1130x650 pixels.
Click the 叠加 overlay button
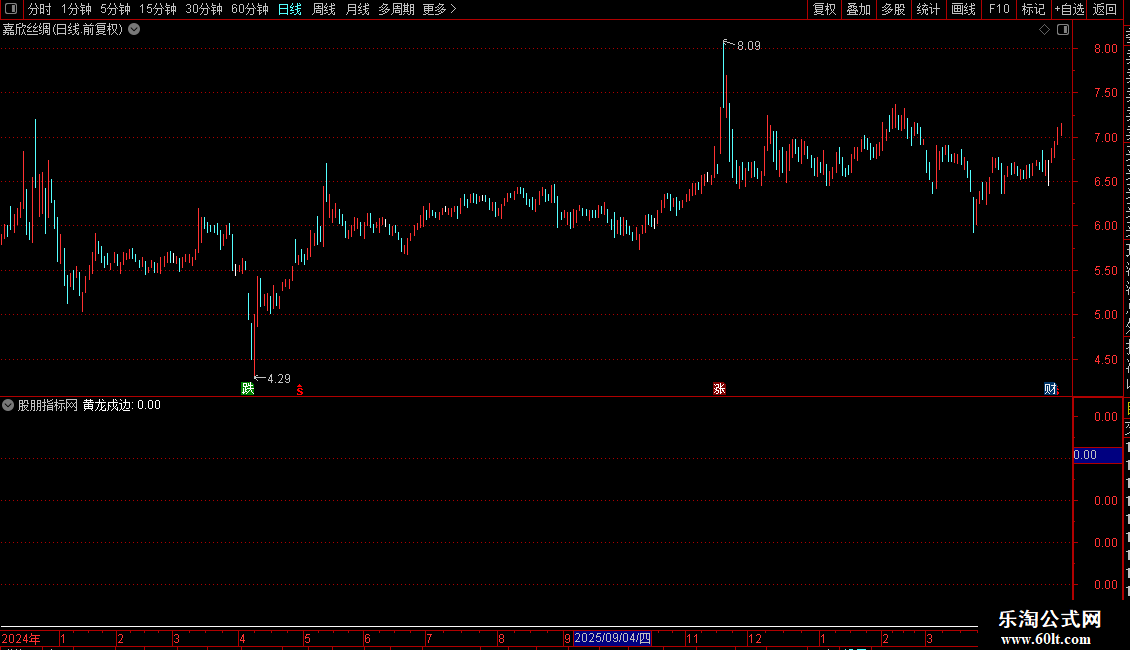point(858,9)
